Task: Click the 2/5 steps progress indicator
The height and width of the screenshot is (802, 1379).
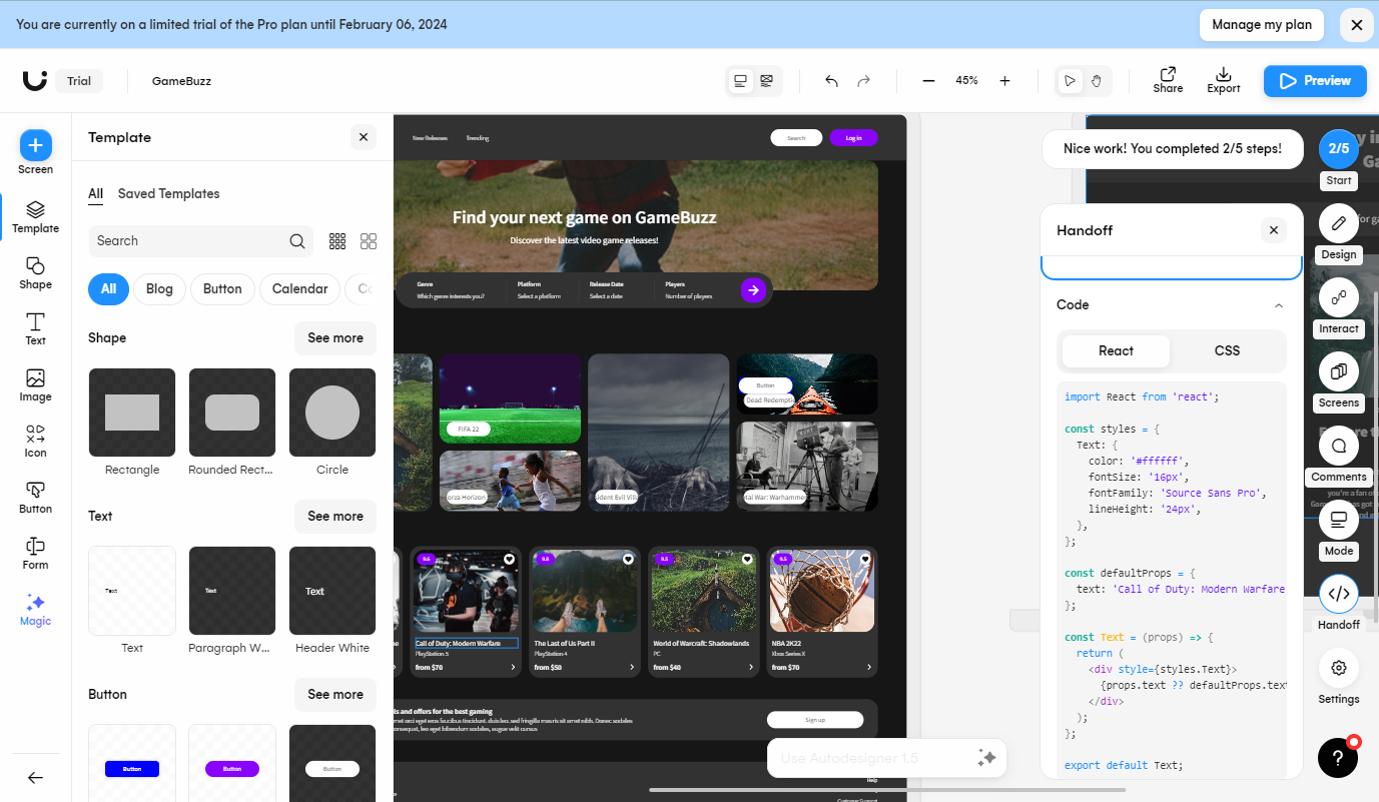Action: (1338, 148)
